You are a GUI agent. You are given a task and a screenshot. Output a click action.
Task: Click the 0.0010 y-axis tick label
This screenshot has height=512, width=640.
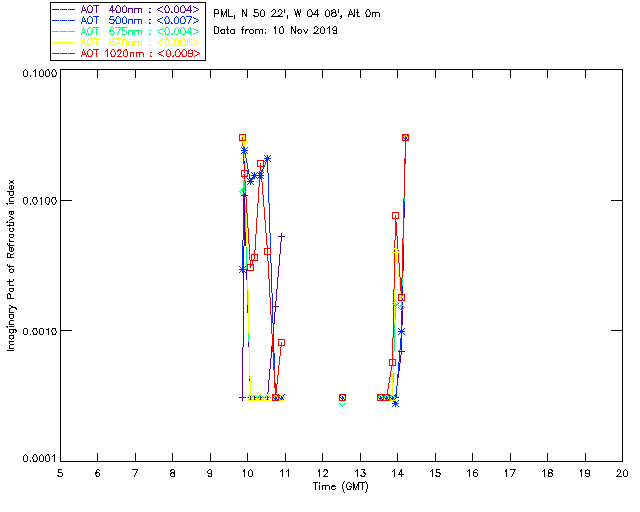(x=38, y=330)
